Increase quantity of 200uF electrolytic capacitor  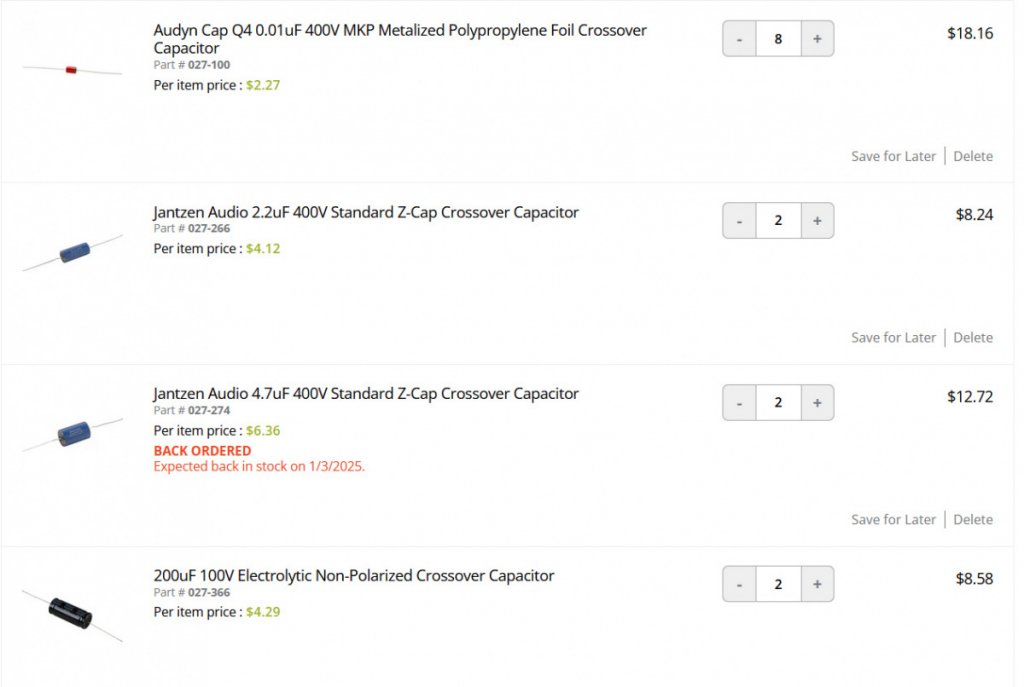tap(817, 584)
